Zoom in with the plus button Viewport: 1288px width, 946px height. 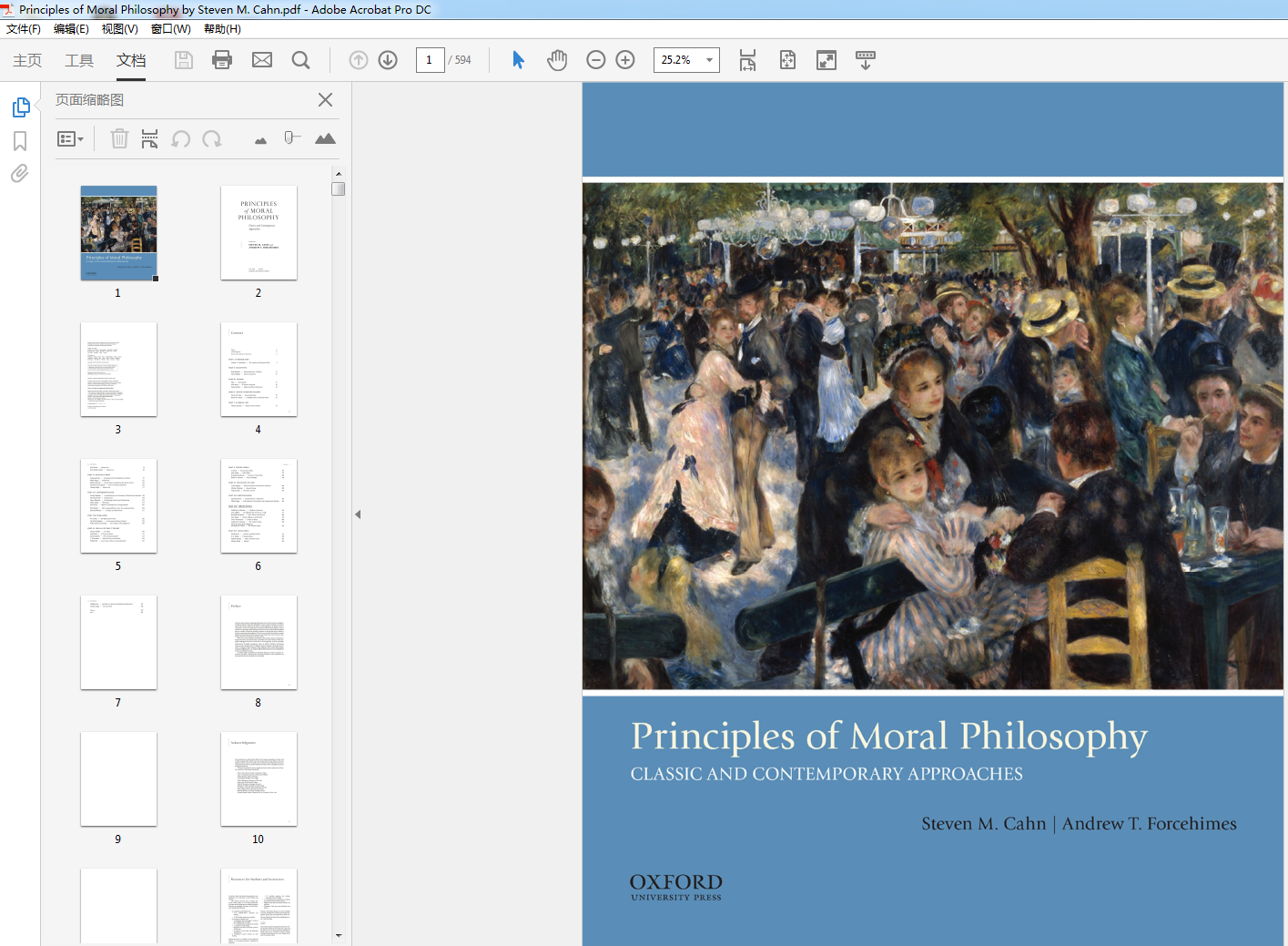pos(625,60)
